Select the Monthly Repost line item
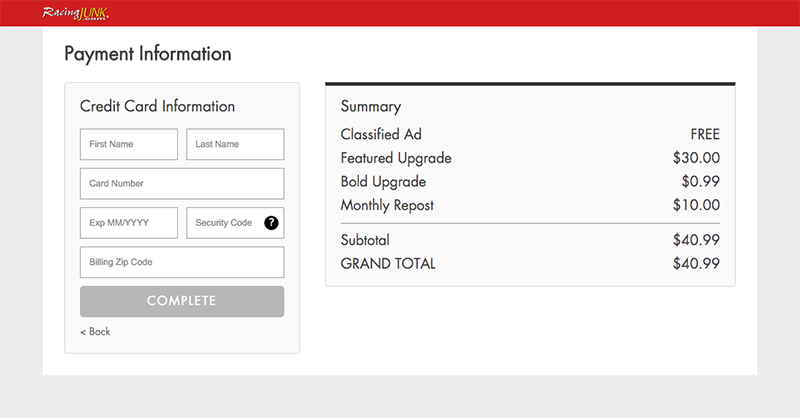This screenshot has width=800, height=418. [x=387, y=206]
